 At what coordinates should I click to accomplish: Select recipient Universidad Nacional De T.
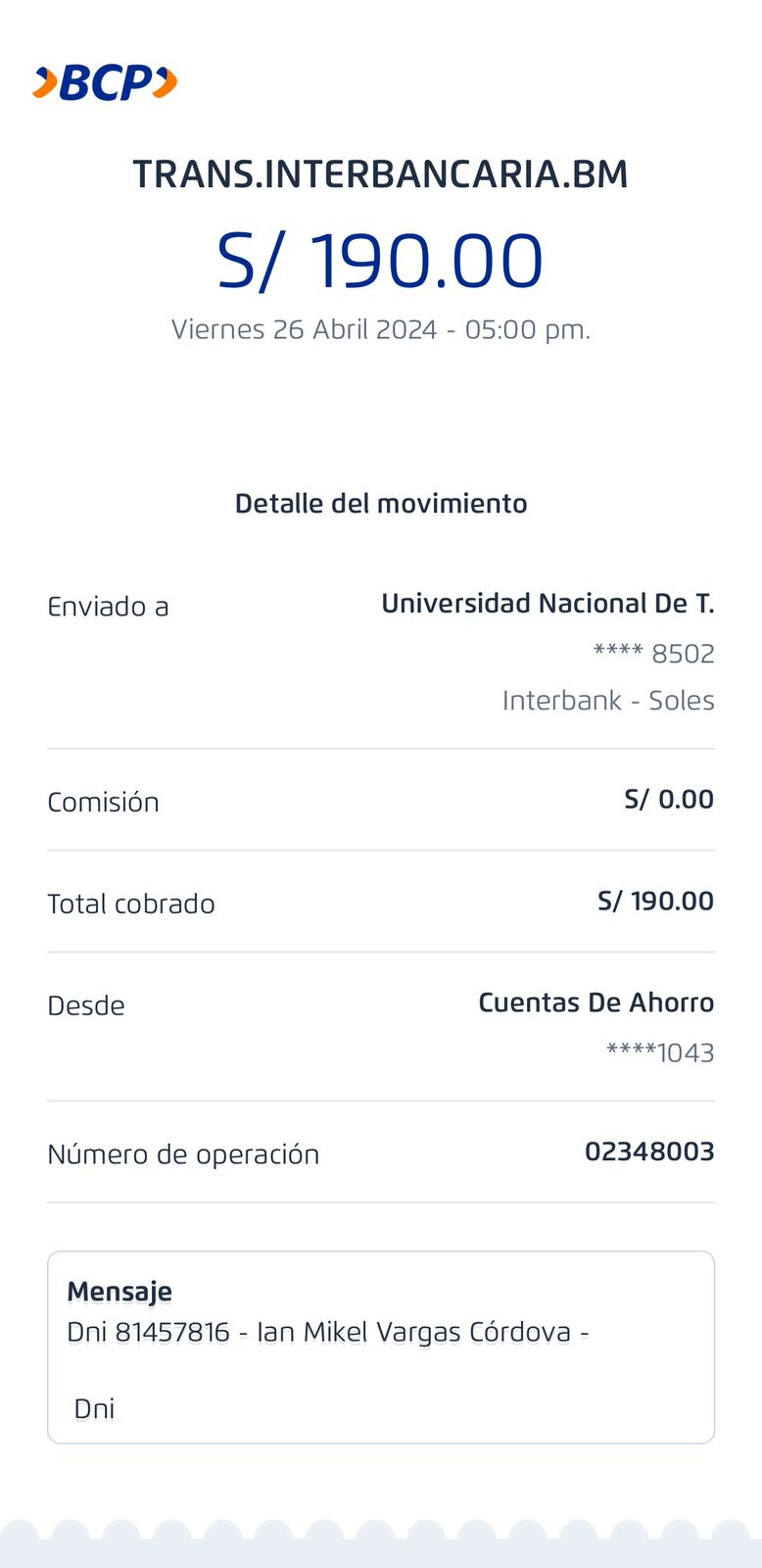click(x=548, y=604)
